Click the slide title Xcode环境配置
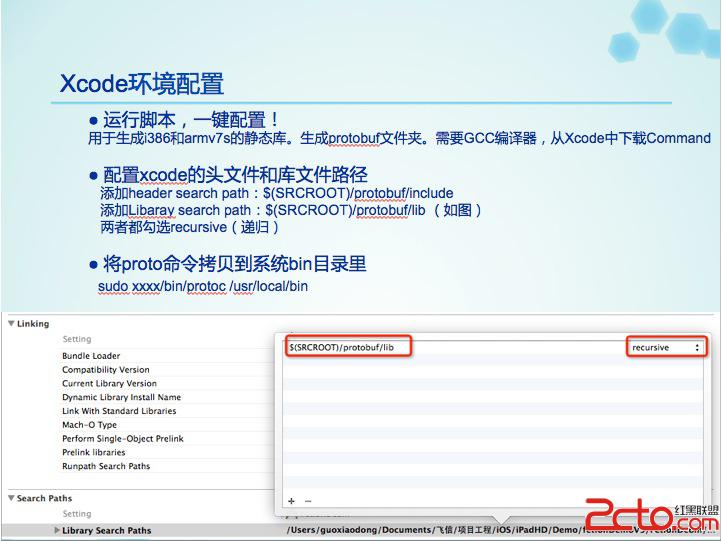722x541 pixels. [x=142, y=83]
